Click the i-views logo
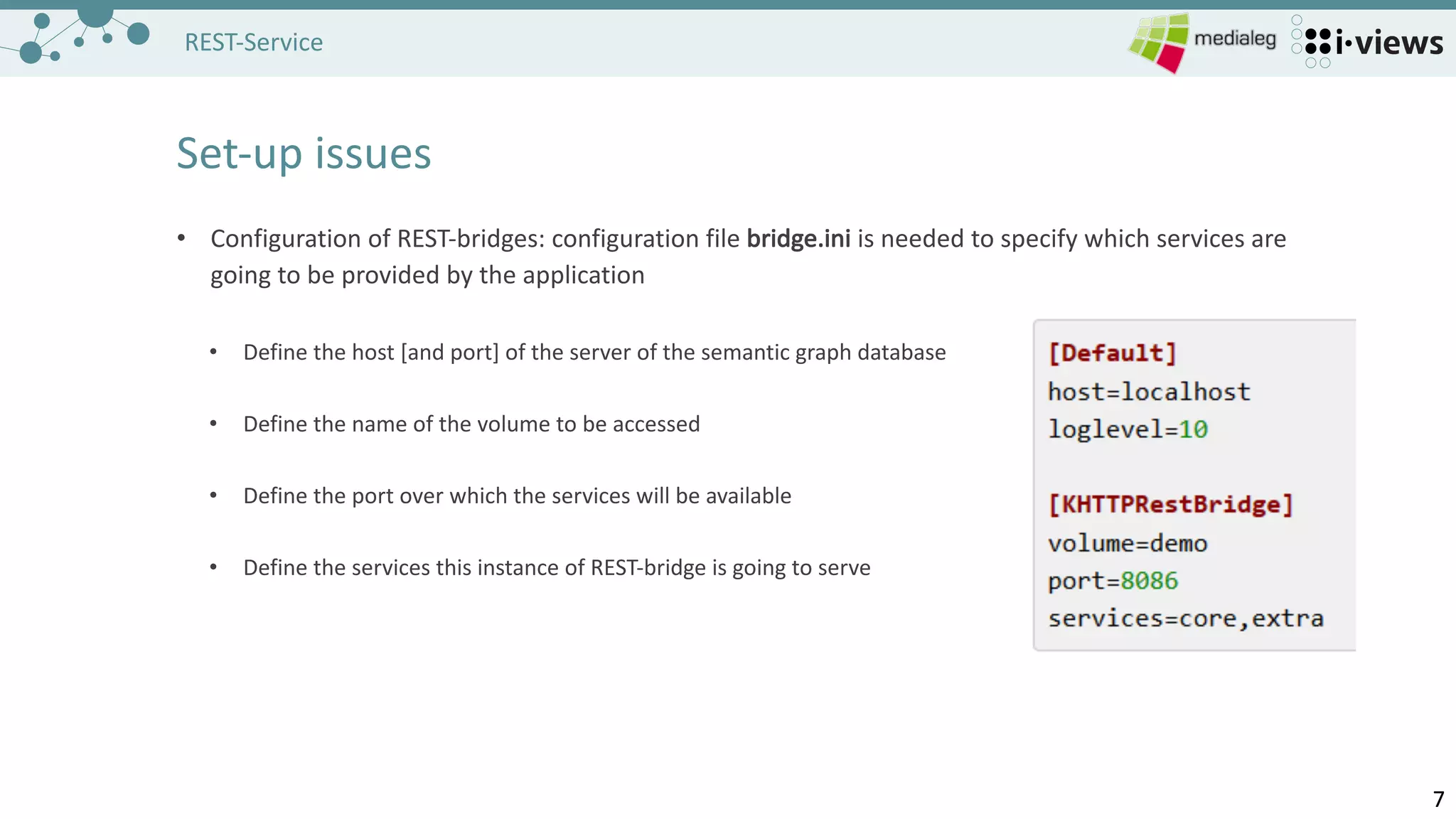The image size is (1456, 819). [x=1367, y=42]
